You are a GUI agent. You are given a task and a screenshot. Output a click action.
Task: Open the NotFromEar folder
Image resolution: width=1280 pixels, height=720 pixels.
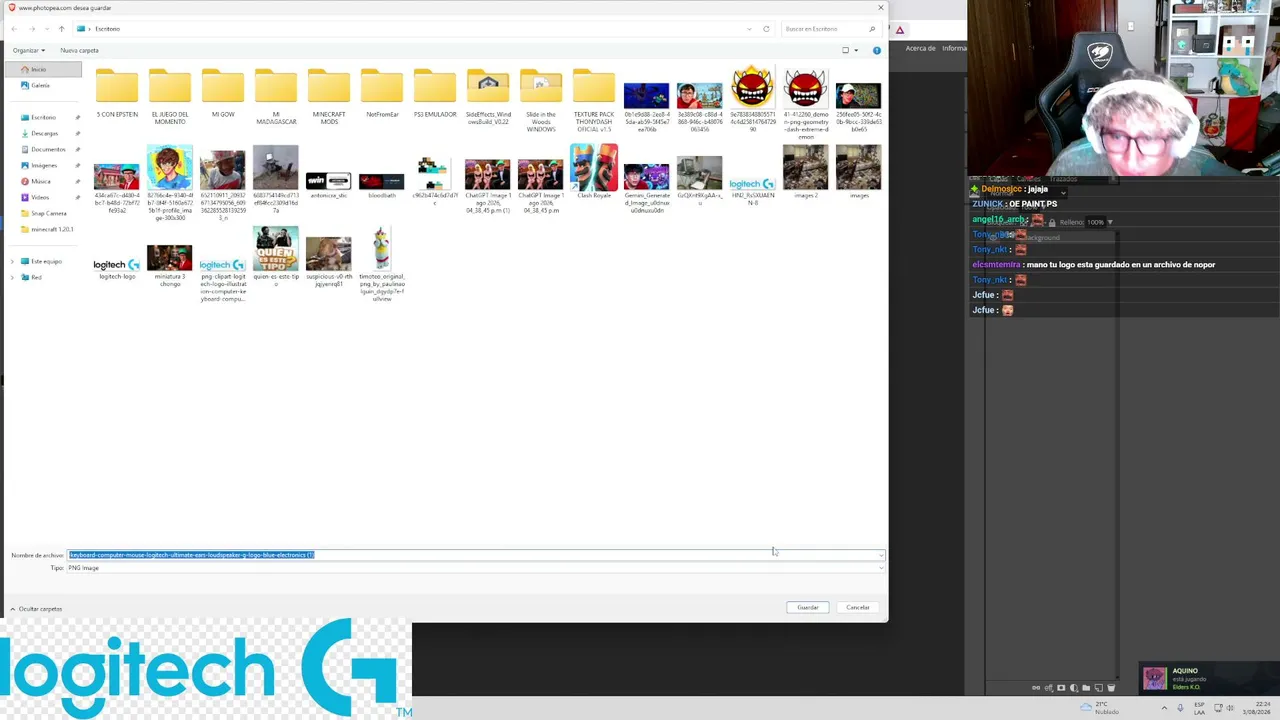(x=382, y=95)
